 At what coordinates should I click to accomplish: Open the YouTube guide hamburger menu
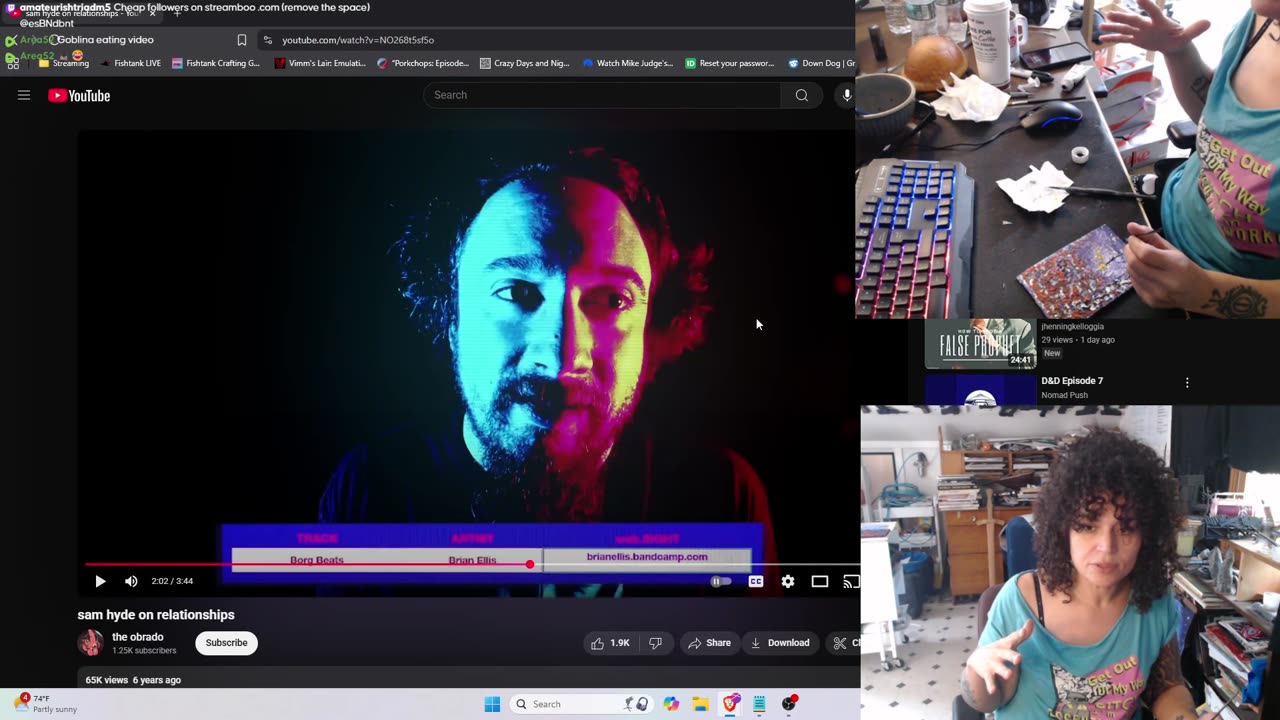click(24, 95)
